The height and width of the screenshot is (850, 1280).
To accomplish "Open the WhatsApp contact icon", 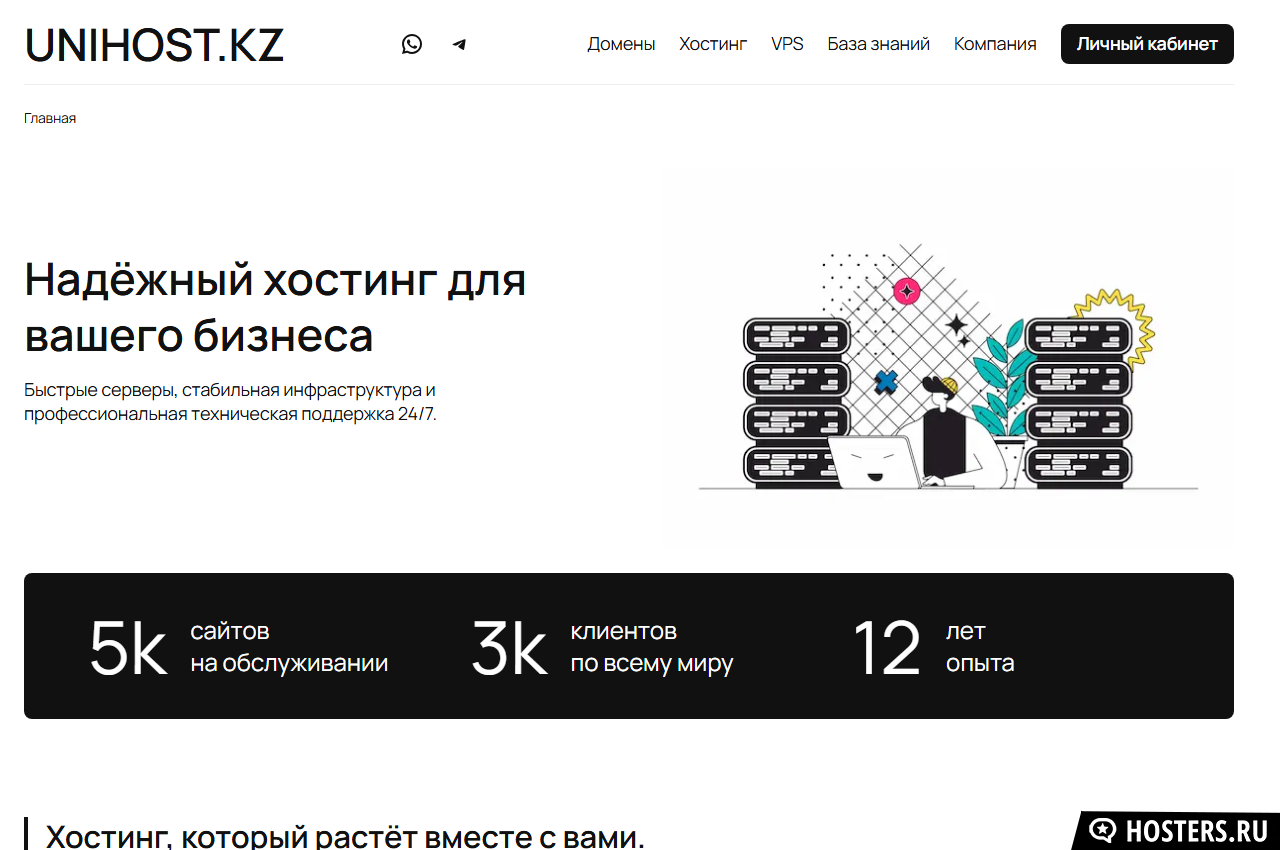I will coord(412,44).
